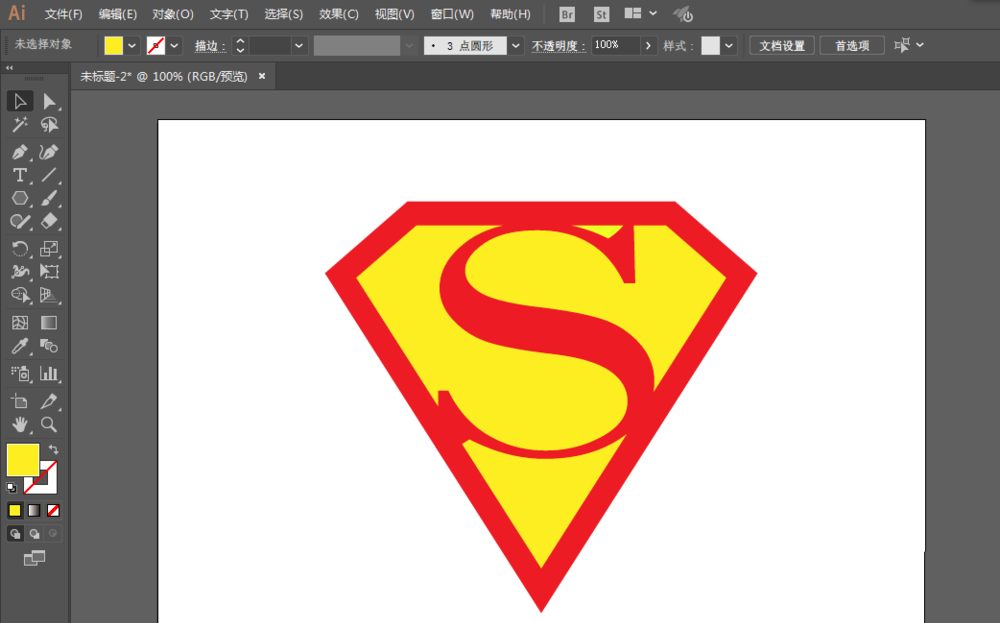This screenshot has width=1000, height=623.
Task: Enable Draw Normal mode
Action: point(15,534)
